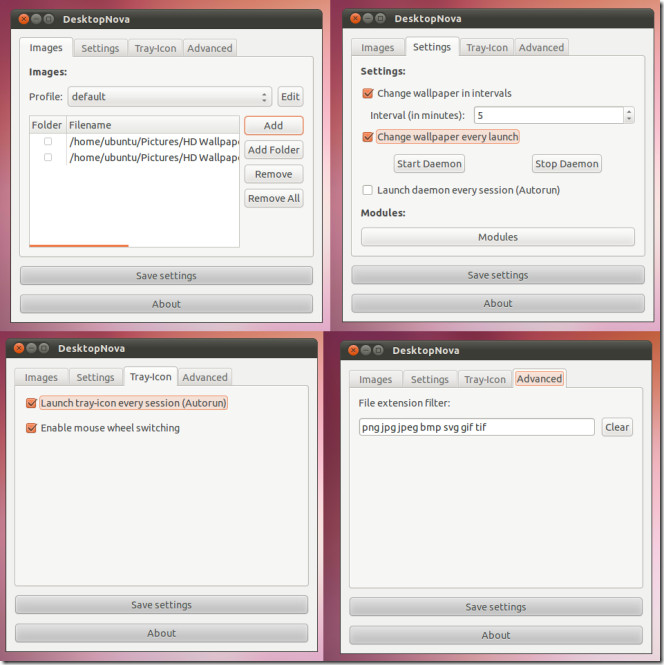
Task: Tick the Folder checkbox for the first wallpaper row
Action: (48, 141)
